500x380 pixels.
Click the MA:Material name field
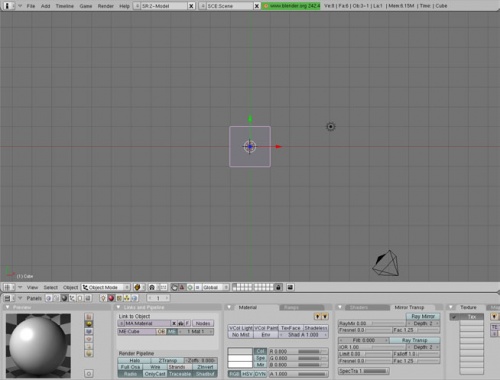pos(147,323)
